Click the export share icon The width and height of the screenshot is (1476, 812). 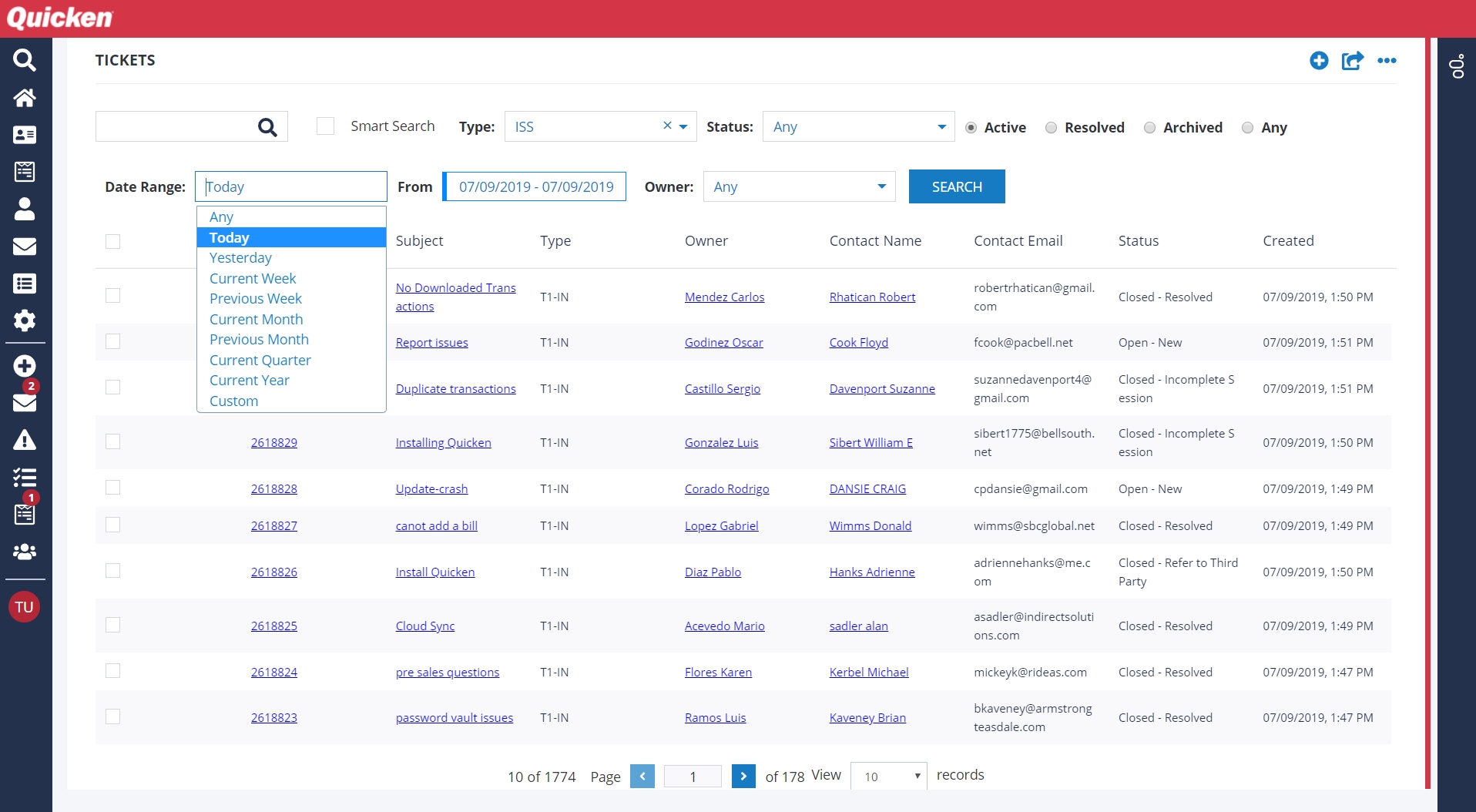click(x=1352, y=61)
